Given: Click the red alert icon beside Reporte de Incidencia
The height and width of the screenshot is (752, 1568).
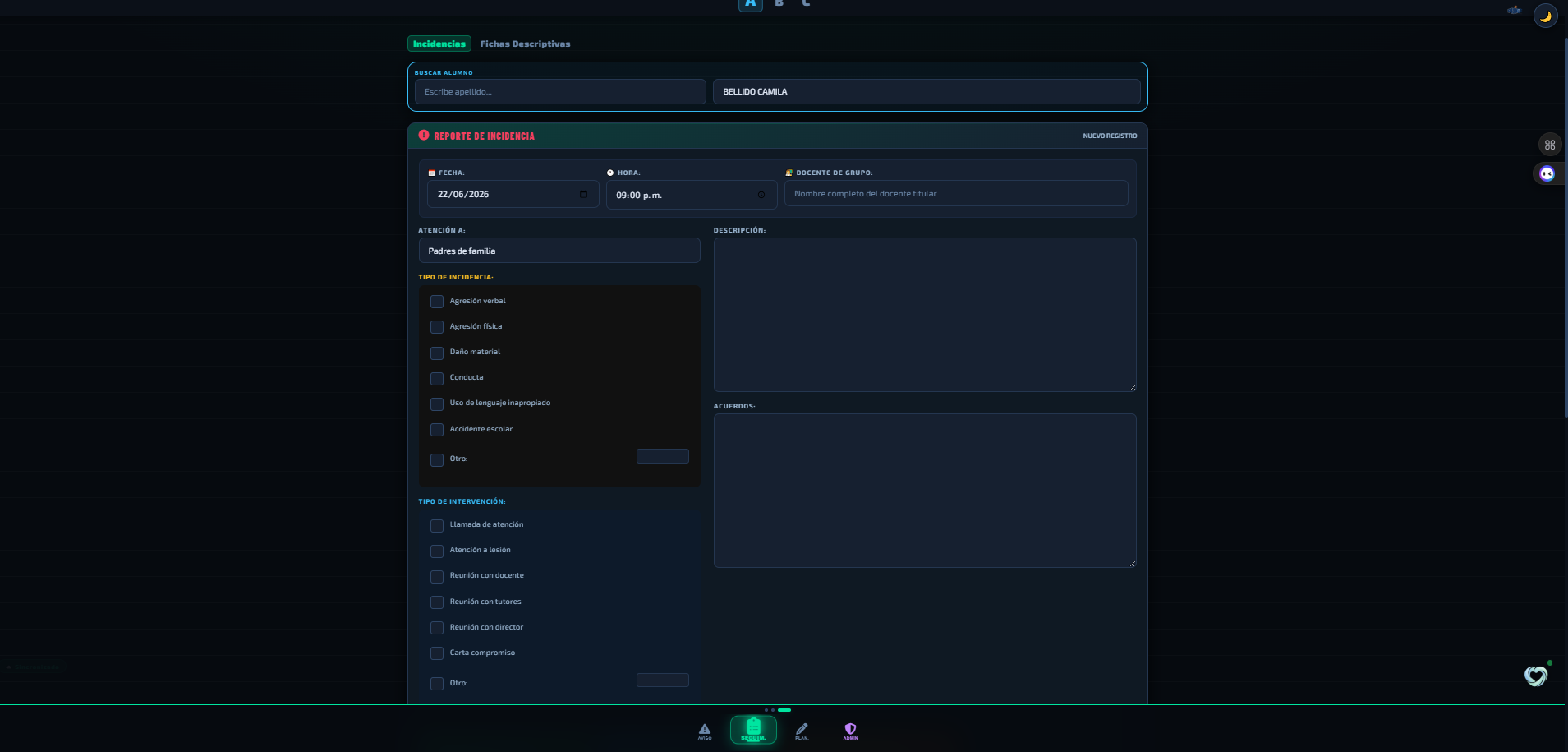Looking at the screenshot, I should pyautogui.click(x=424, y=135).
